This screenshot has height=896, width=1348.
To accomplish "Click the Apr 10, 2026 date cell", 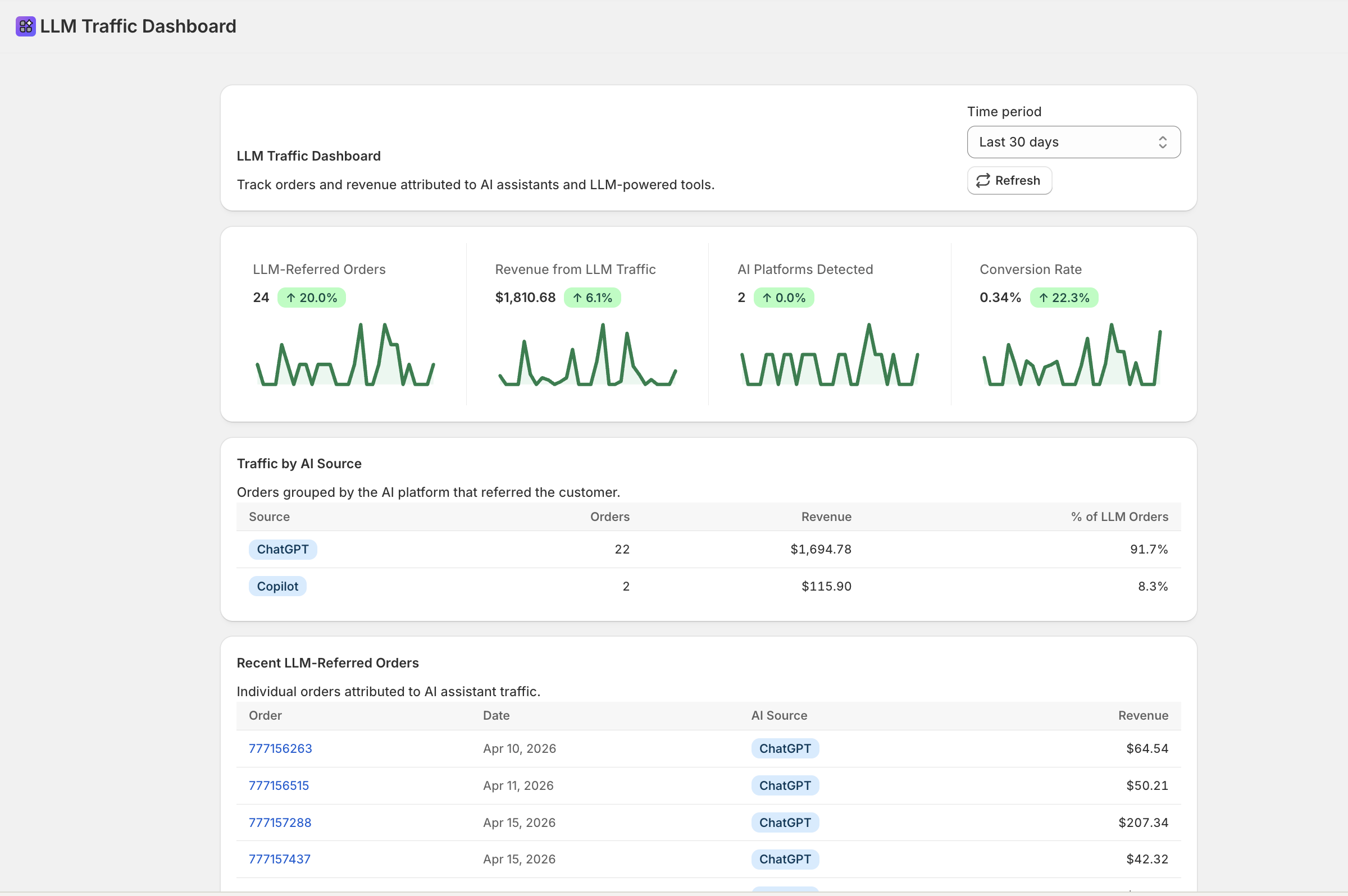I will (519, 748).
